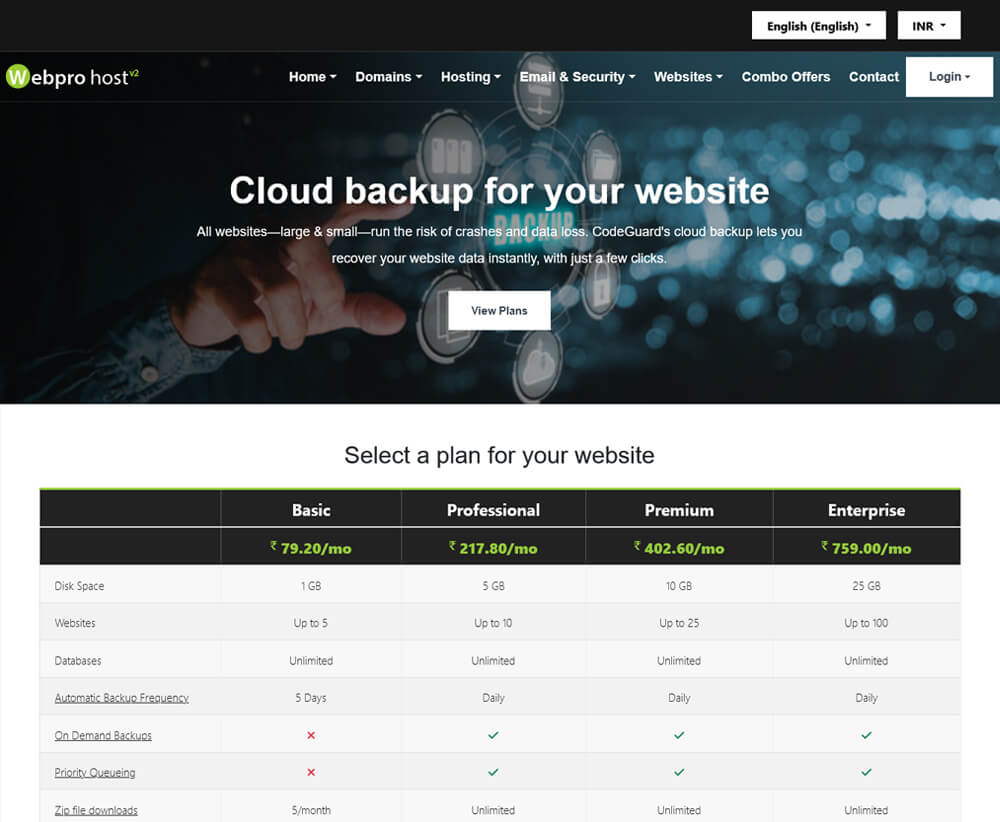Click the Webpro host logo

pyautogui.click(x=72, y=77)
